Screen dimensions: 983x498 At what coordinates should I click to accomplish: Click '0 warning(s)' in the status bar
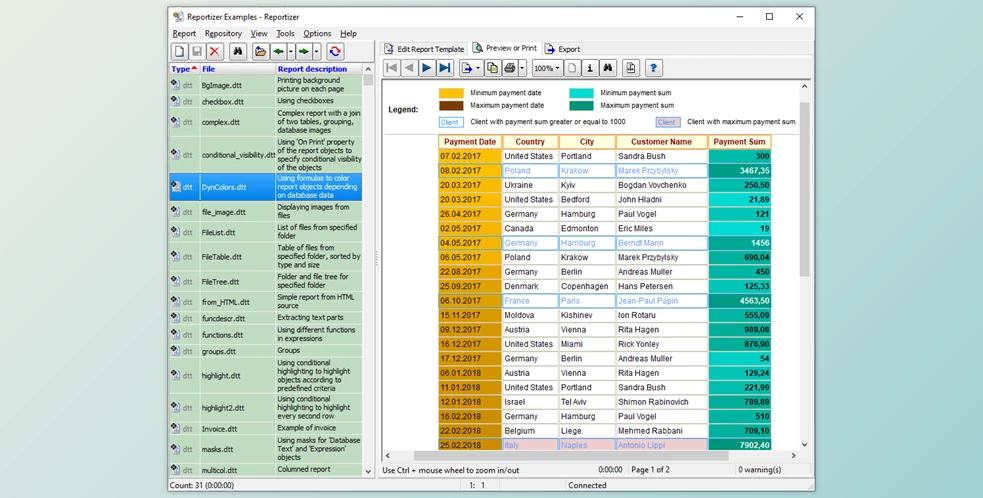click(x=760, y=470)
